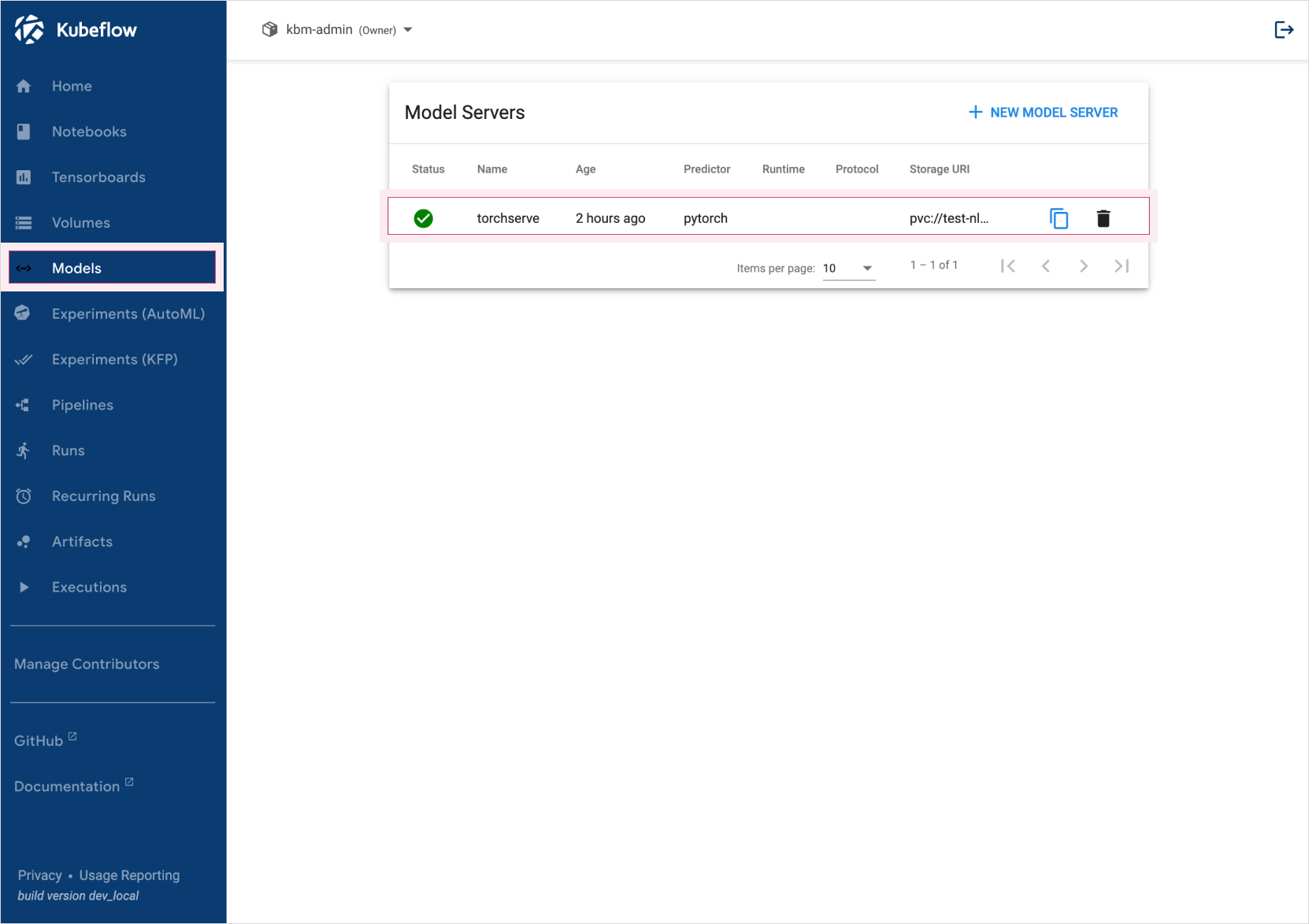
Task: Click the pvc://test-nl... storage URI cell
Action: [949, 218]
